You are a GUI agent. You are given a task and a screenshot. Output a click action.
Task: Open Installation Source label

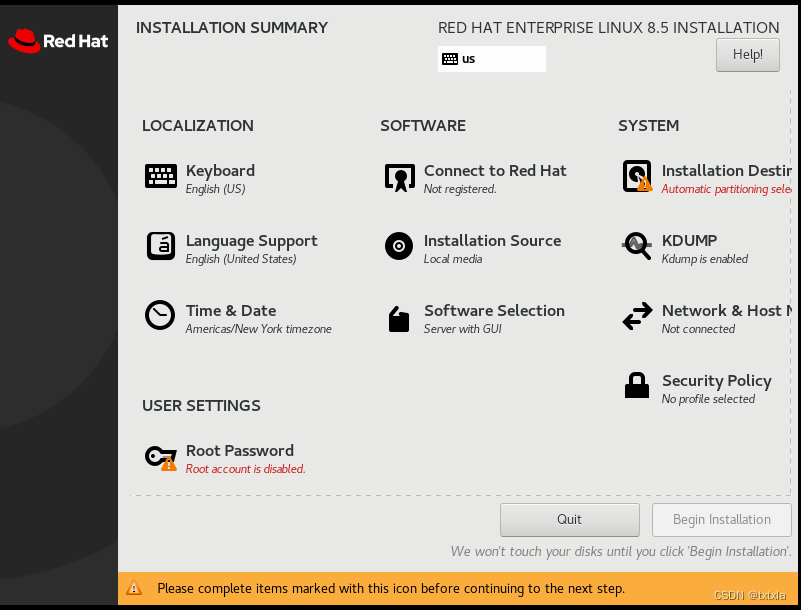tap(492, 241)
